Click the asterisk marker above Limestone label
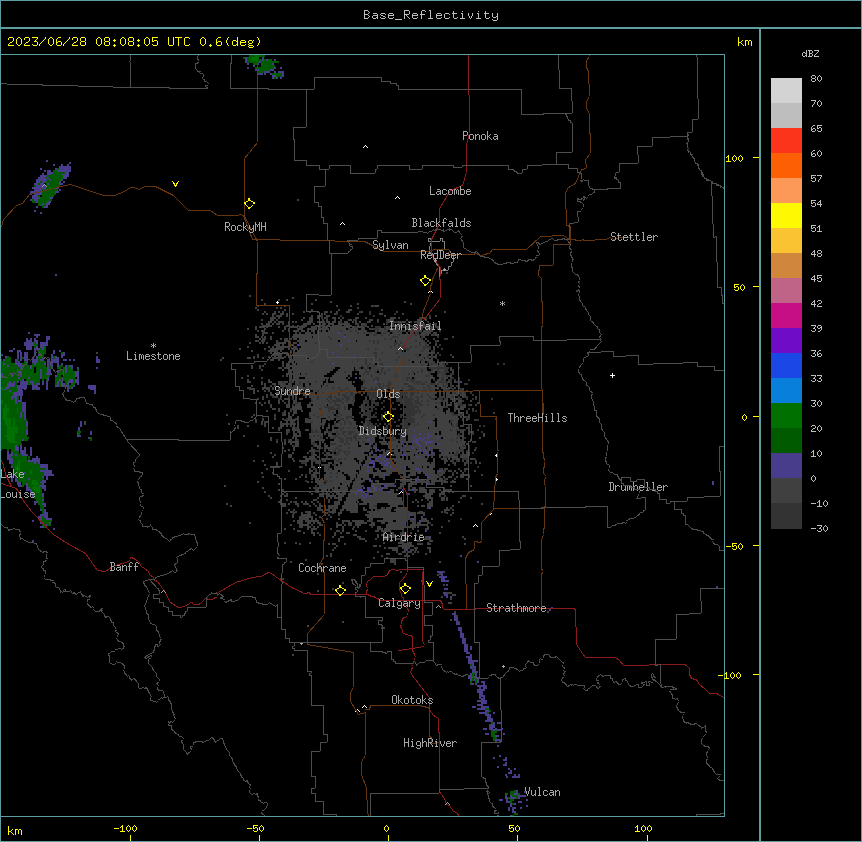Screen dimensions: 862x842 [153, 346]
